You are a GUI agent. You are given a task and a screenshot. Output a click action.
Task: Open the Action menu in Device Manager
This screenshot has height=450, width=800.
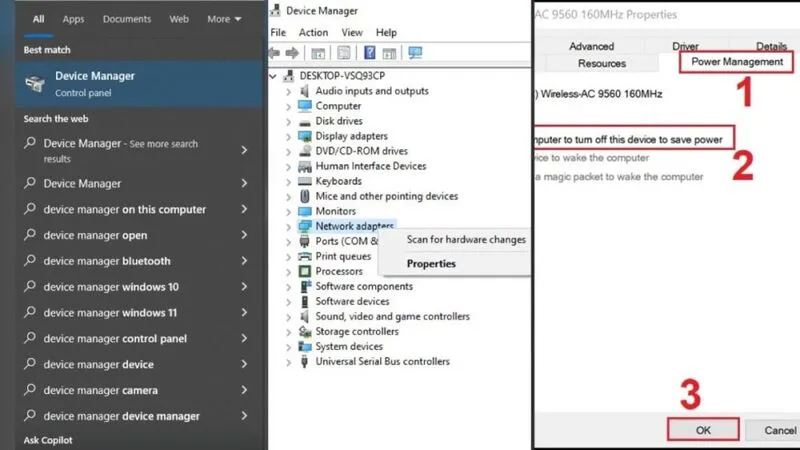313,33
